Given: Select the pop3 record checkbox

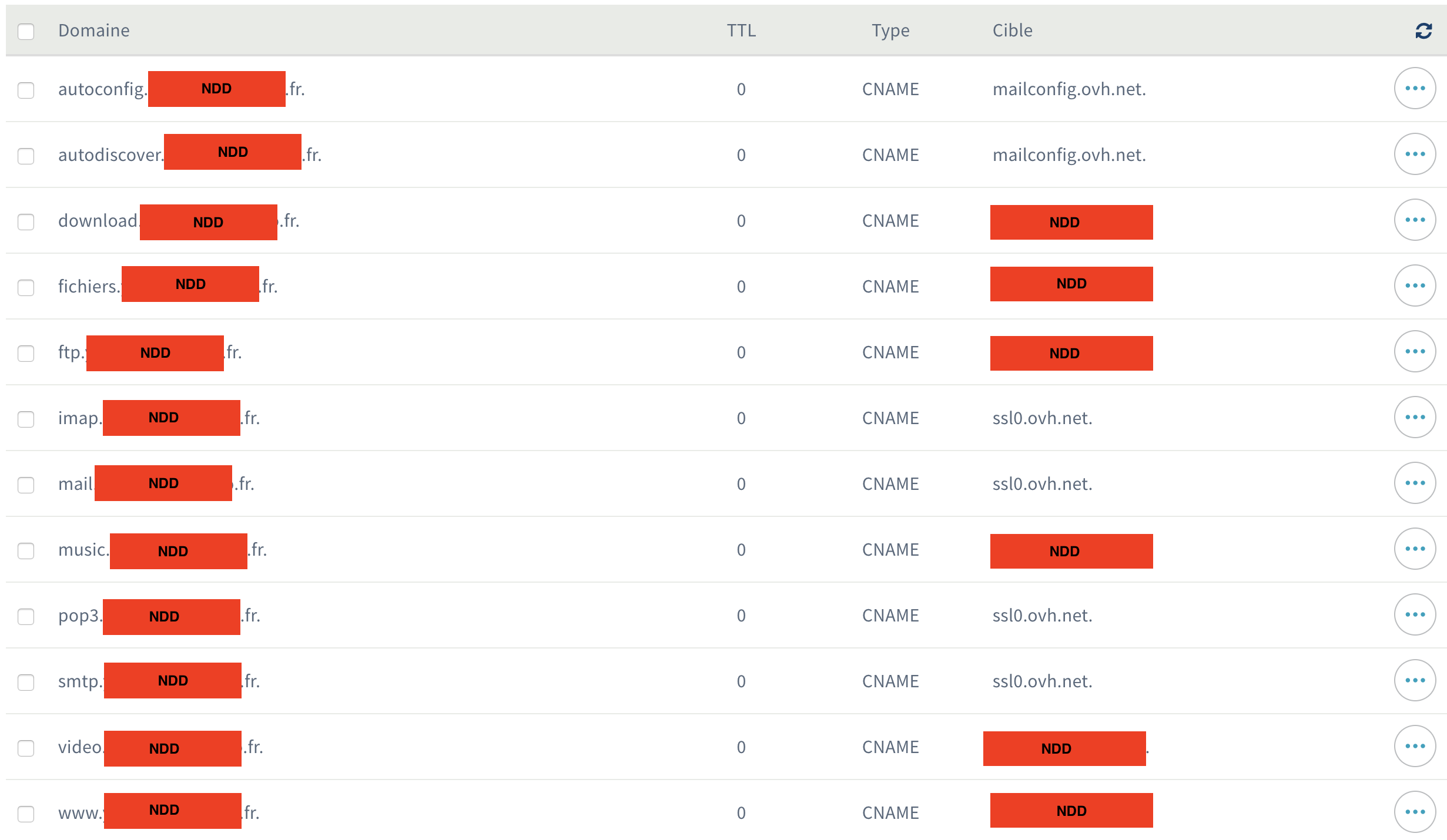Looking at the screenshot, I should pyautogui.click(x=26, y=616).
